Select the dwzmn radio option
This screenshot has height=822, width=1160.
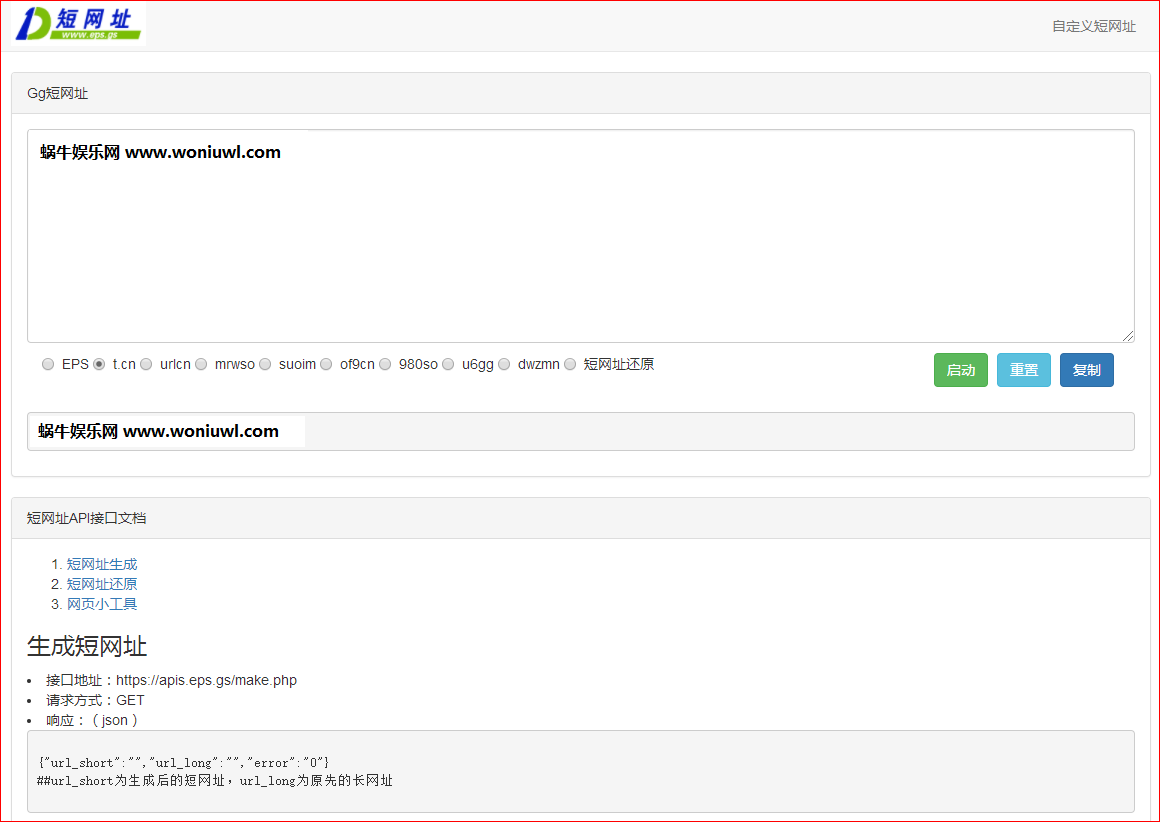tap(504, 365)
